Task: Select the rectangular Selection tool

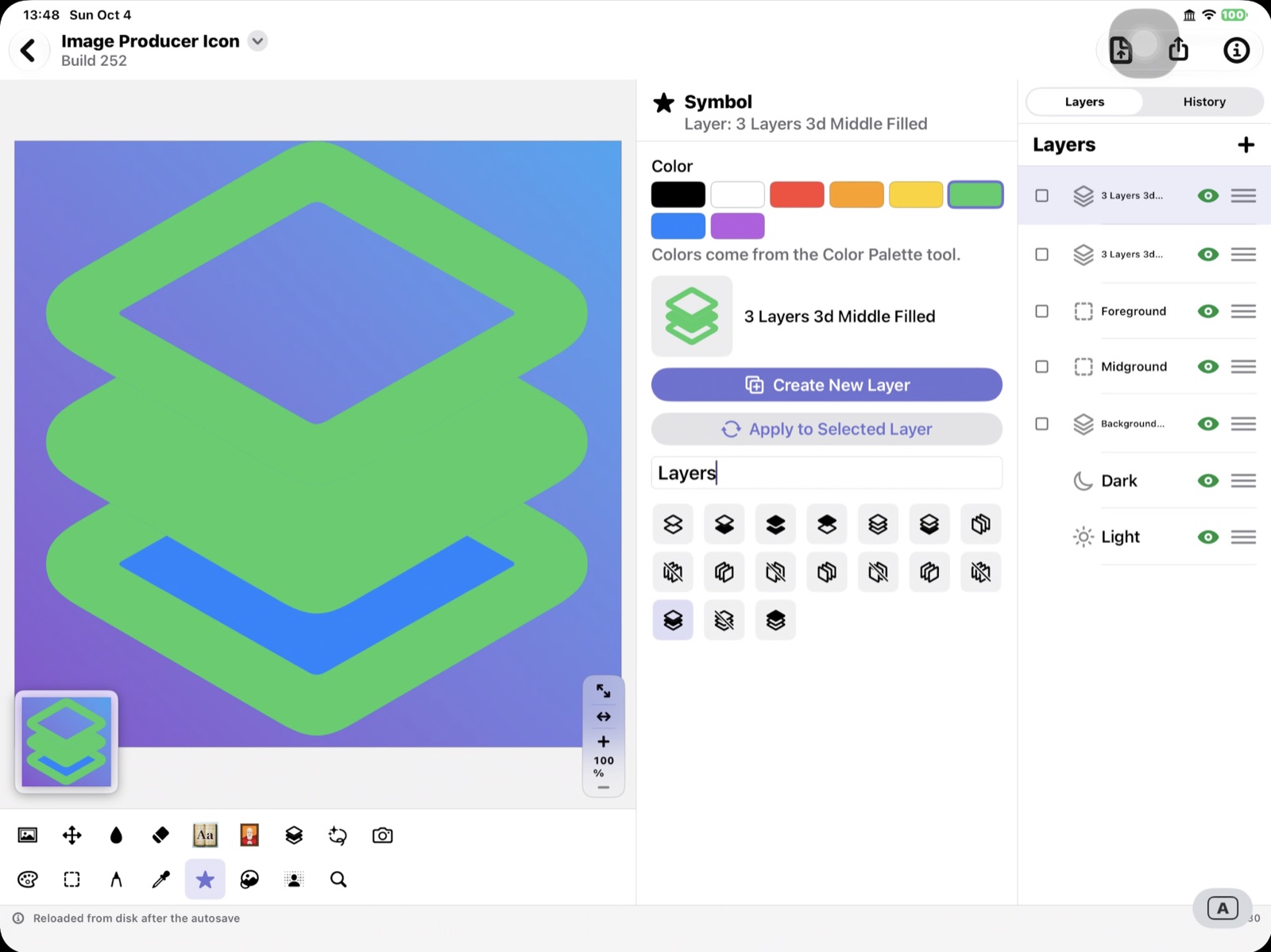Action: point(72,879)
